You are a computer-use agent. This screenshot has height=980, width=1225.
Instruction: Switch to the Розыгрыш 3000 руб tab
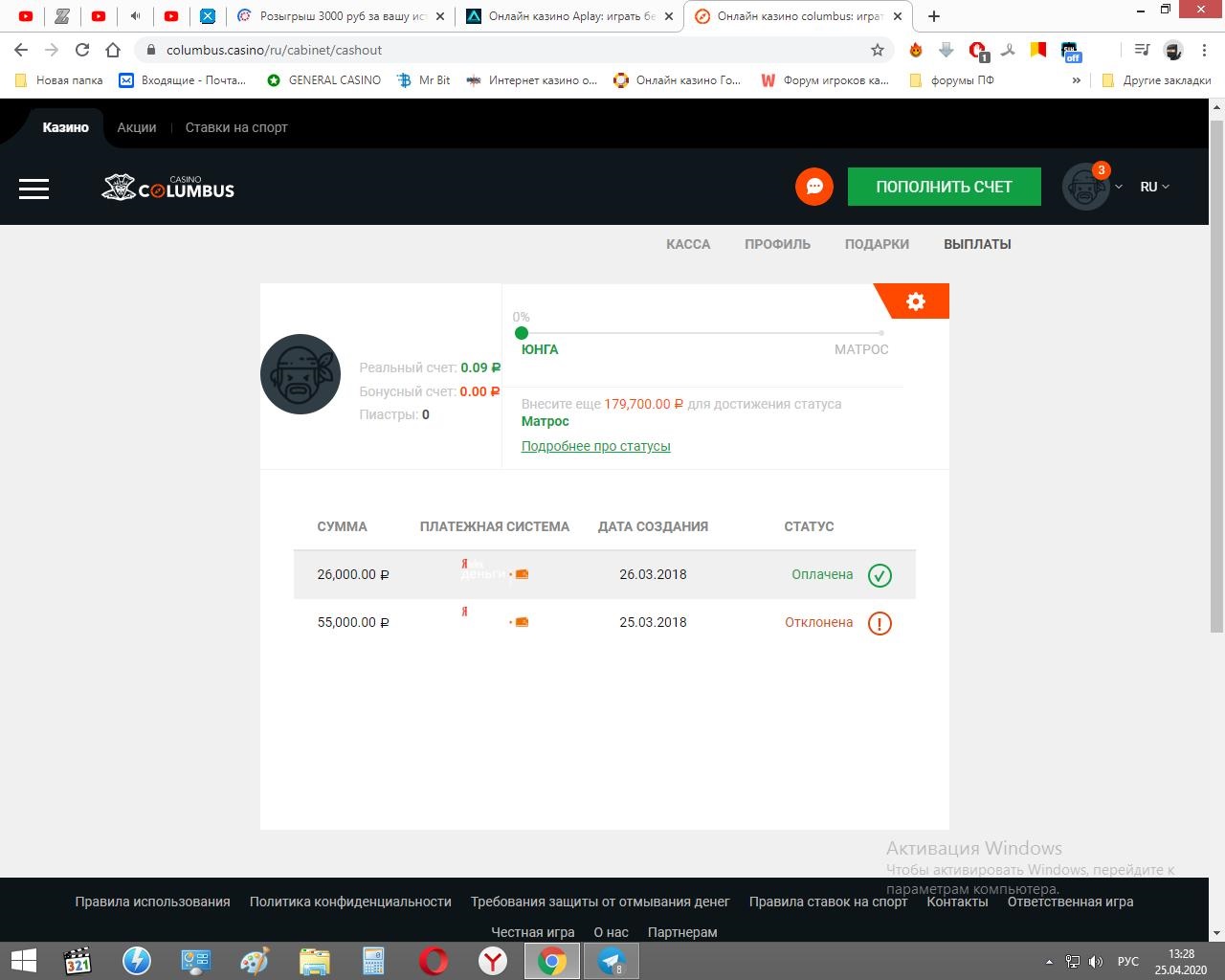(342, 16)
